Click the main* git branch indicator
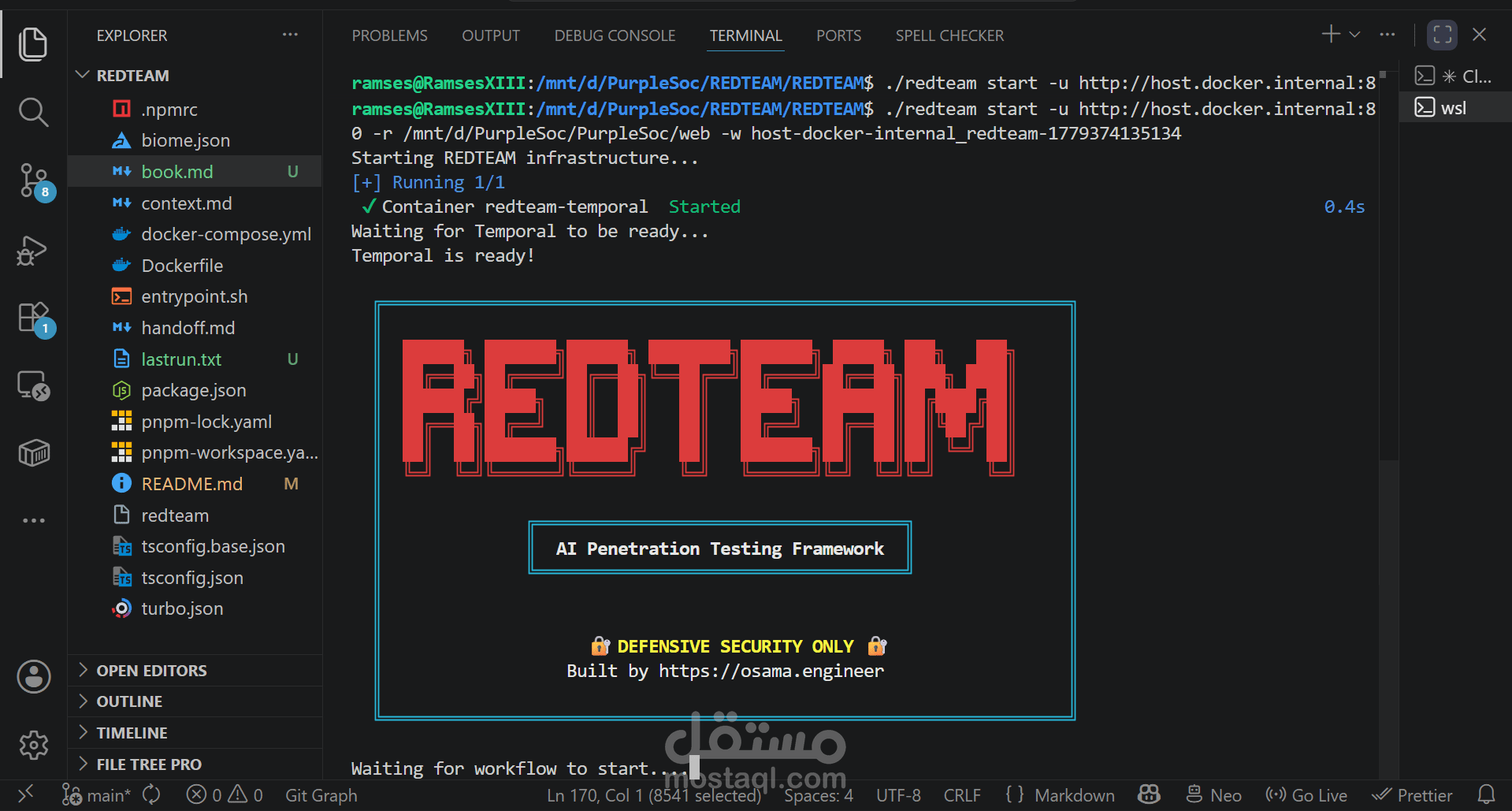1512x811 pixels. [96, 795]
